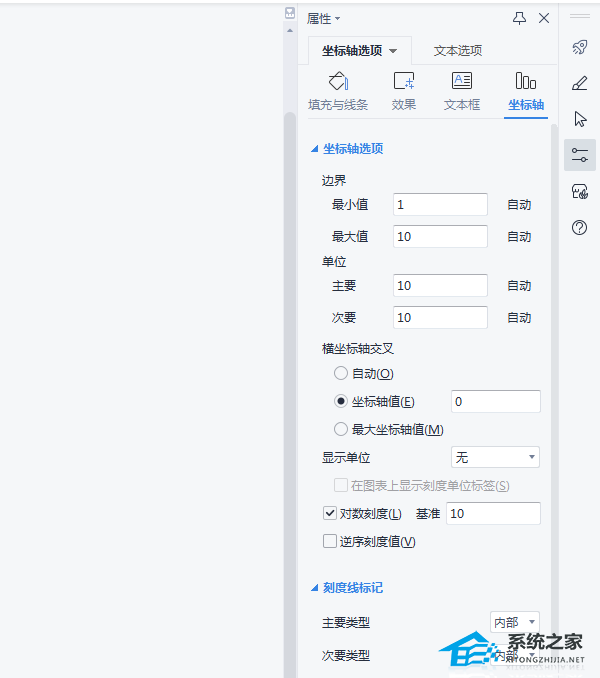Collapse the 坐标轴选项 group
Viewport: 600px width, 678px height.
pyautogui.click(x=315, y=149)
